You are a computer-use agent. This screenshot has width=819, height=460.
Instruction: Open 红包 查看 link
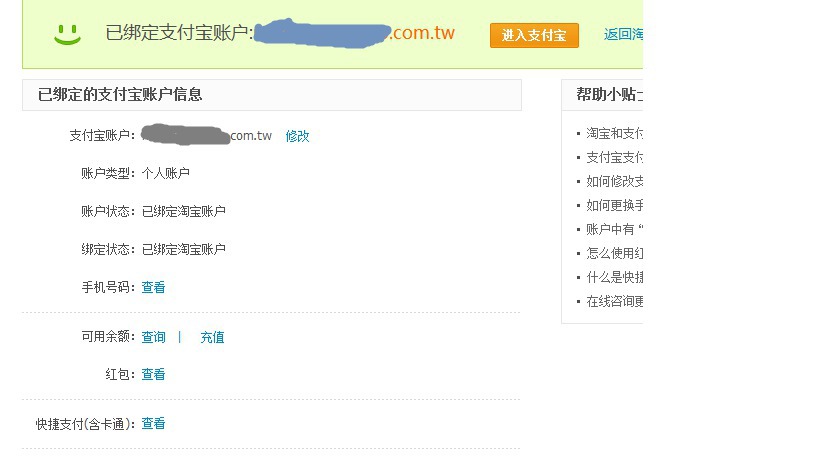click(153, 374)
